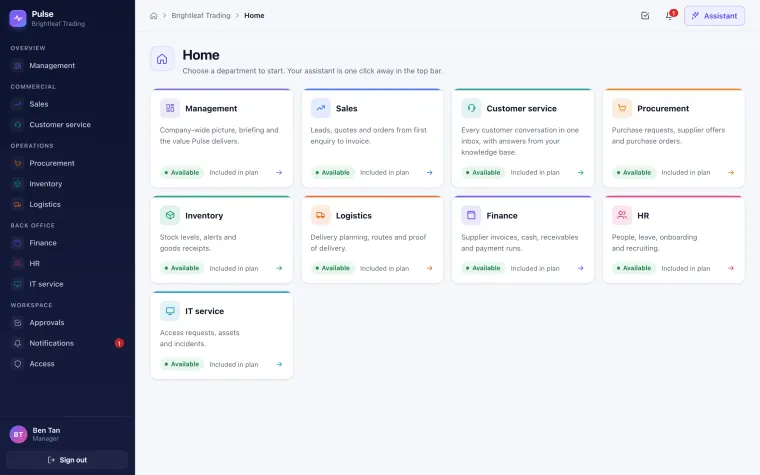Click "Access requests, assets and incidents." text
Screen dimensions: 760x475
[200, 338]
